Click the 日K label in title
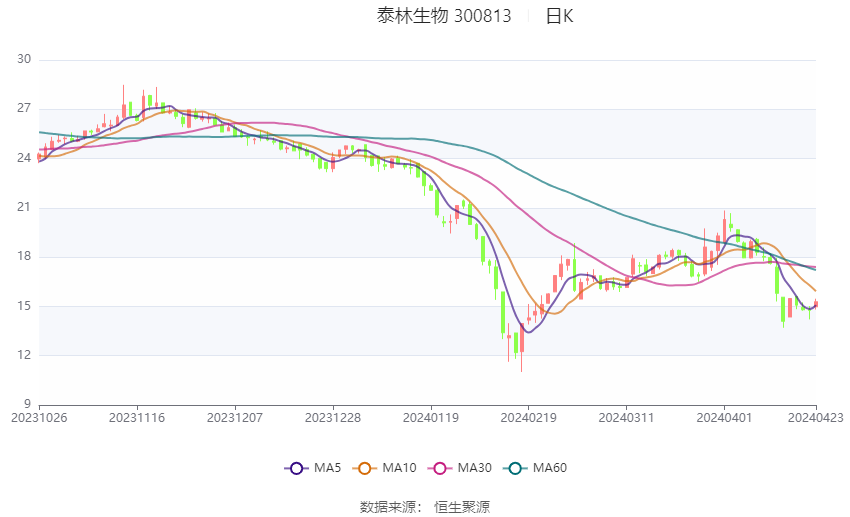The height and width of the screenshot is (517, 850). 559,15
